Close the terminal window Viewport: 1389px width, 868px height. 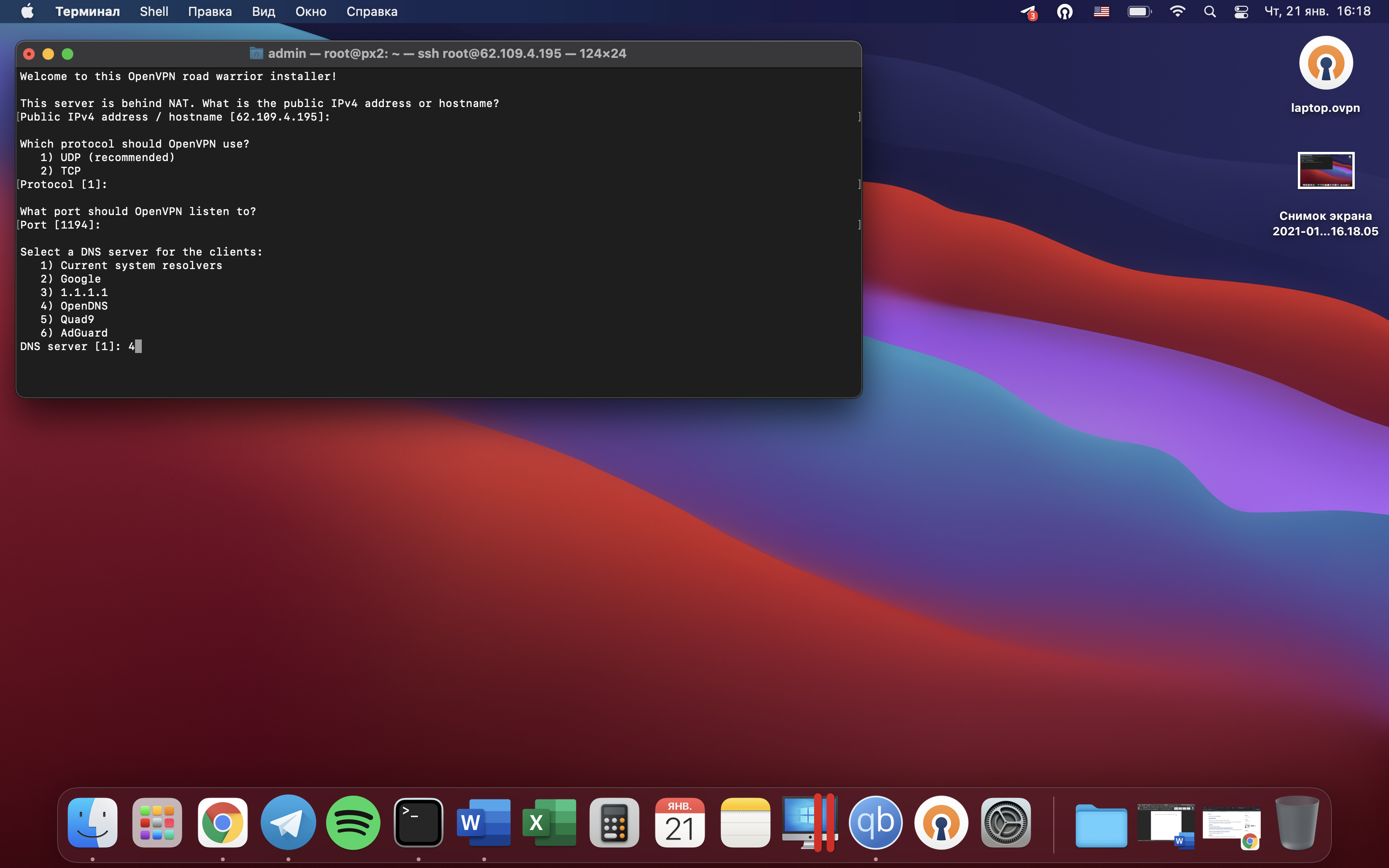click(29, 54)
